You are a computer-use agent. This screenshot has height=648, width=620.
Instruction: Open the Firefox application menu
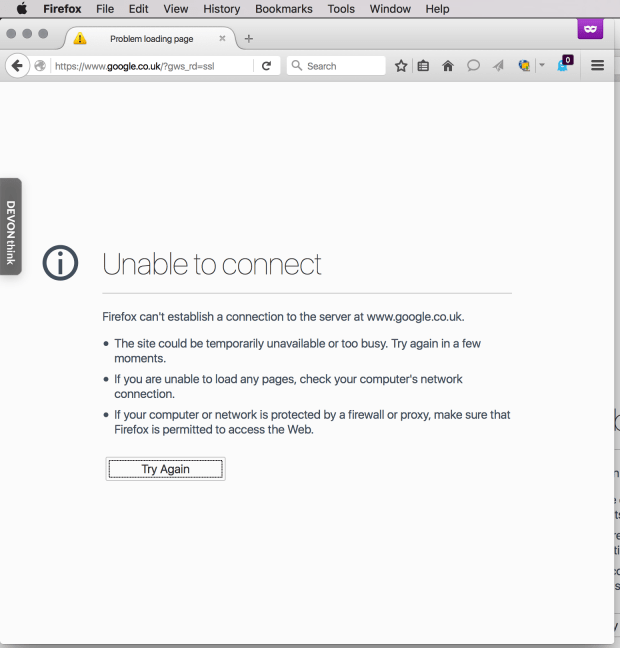pyautogui.click(x=62, y=9)
